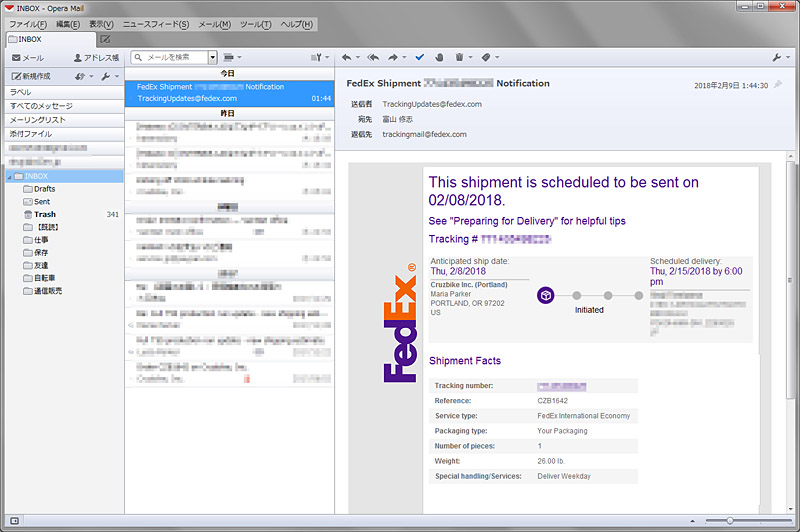800x532 pixels.
Task: Open the ファイル(F) menu
Action: (x=28, y=24)
